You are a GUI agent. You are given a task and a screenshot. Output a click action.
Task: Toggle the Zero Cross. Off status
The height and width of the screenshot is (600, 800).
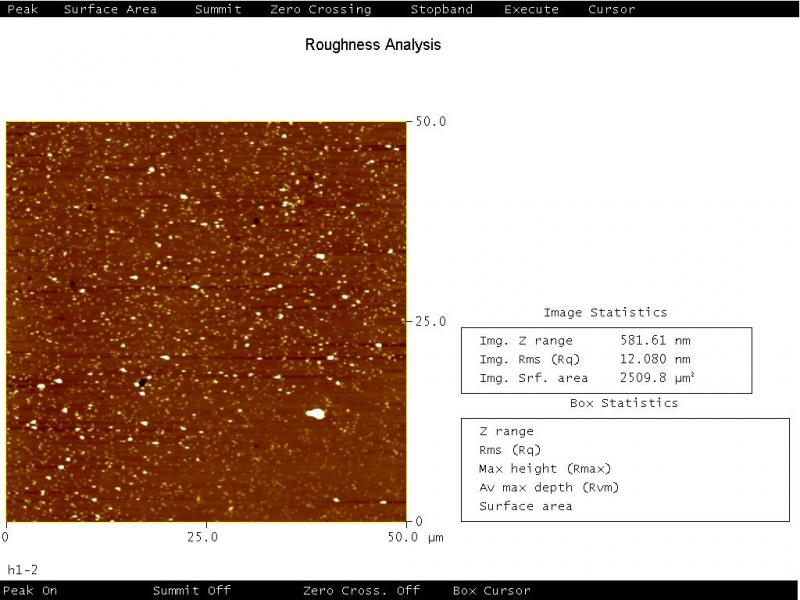pyautogui.click(x=361, y=591)
